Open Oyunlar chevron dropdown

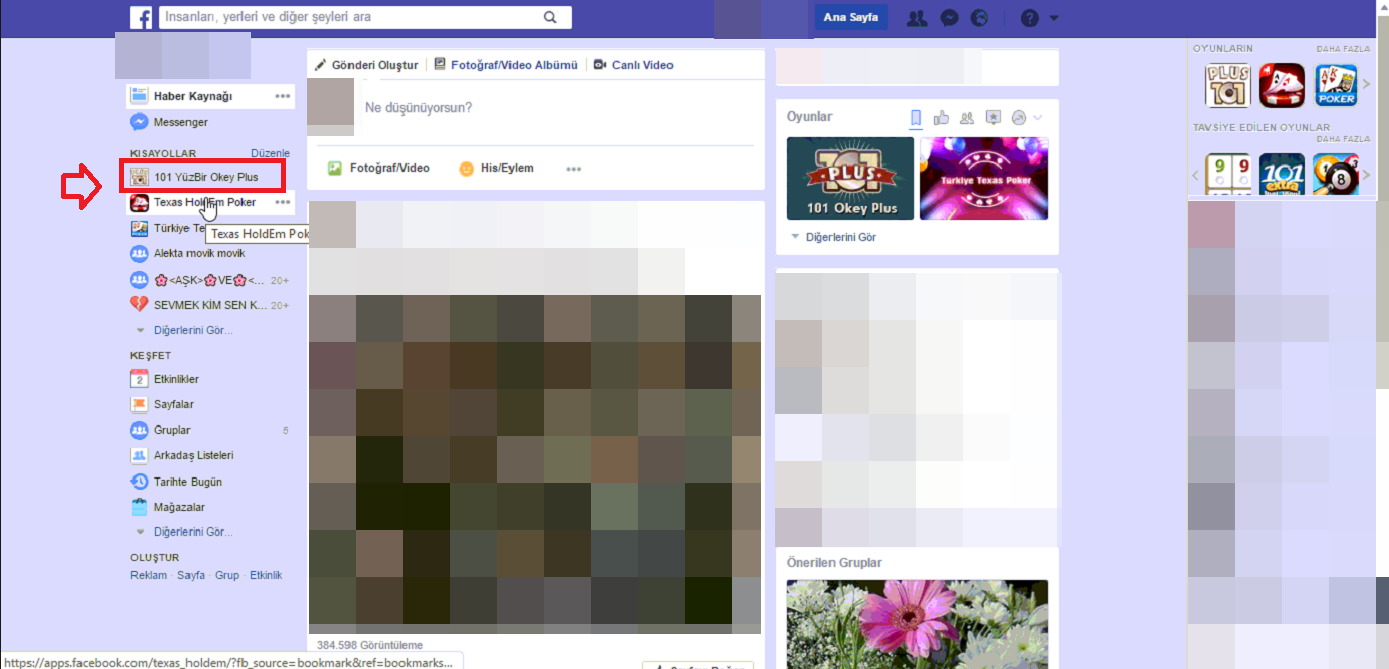pyautogui.click(x=1038, y=118)
